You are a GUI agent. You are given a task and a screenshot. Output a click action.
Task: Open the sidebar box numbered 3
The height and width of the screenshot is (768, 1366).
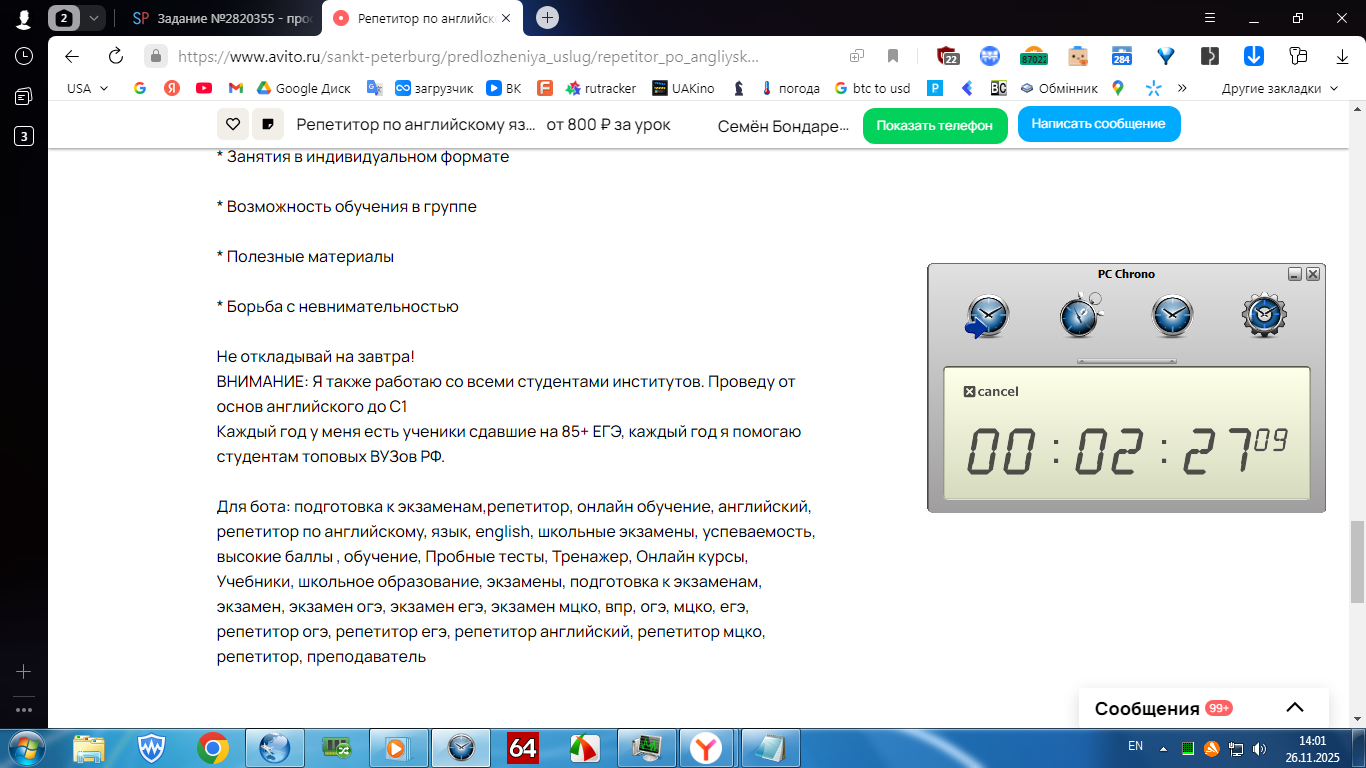click(x=23, y=136)
